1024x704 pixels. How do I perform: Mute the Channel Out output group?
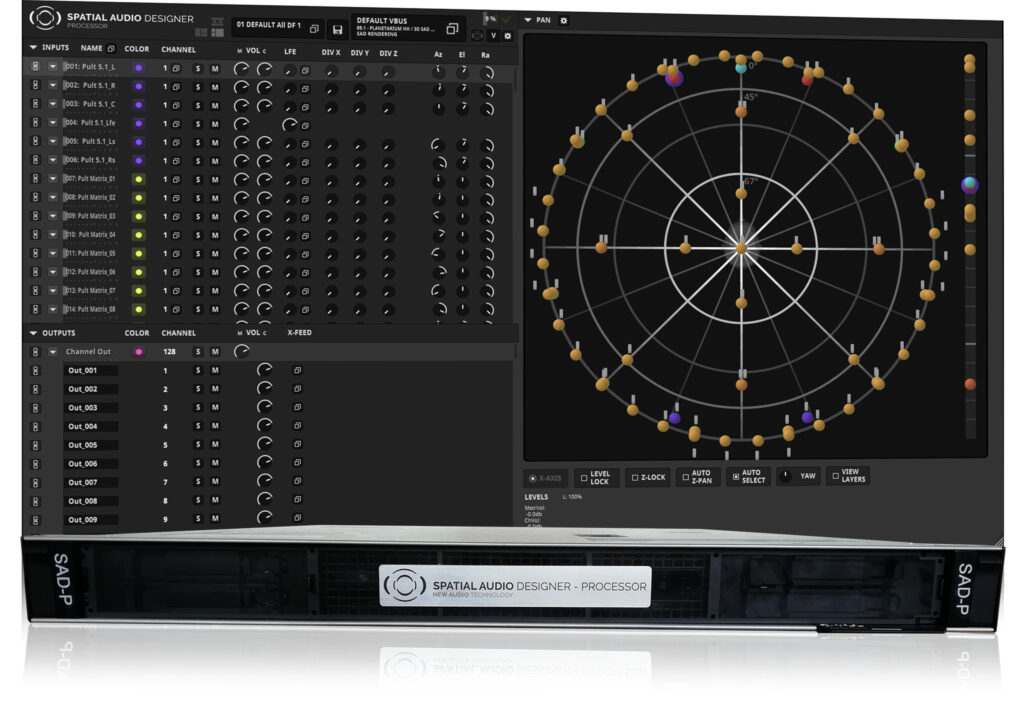point(215,351)
